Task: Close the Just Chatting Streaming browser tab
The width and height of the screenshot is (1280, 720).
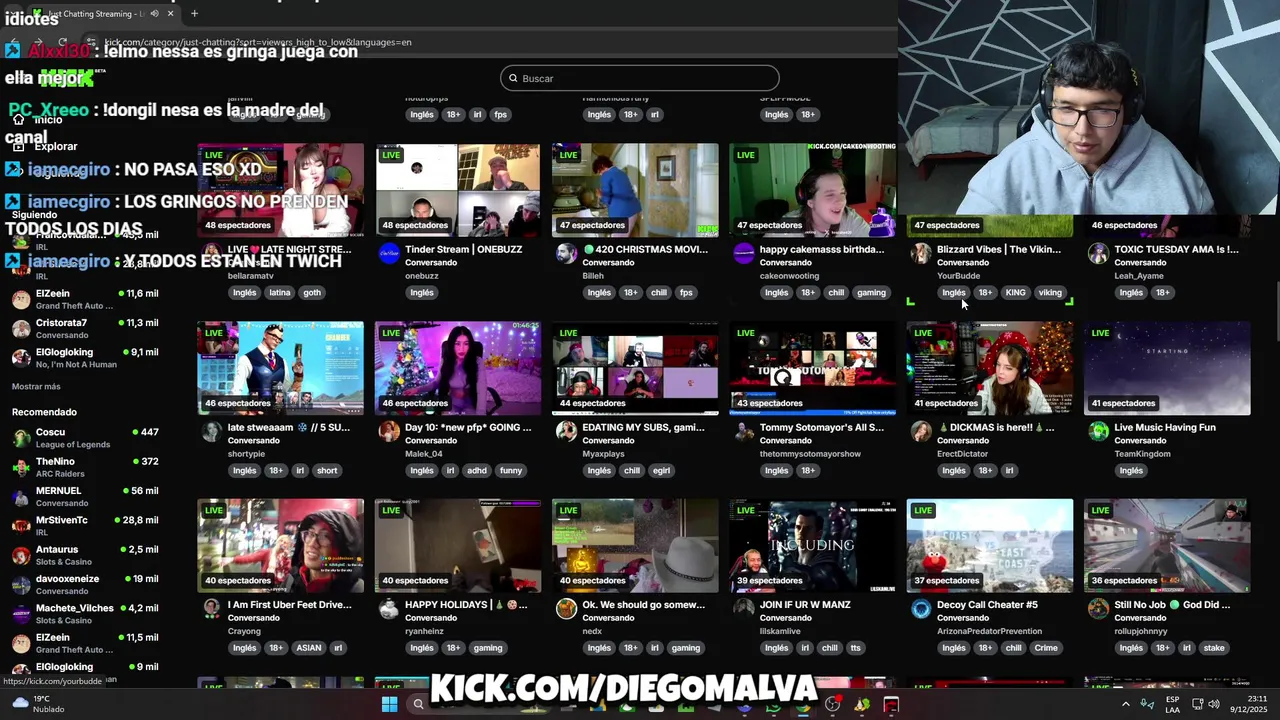Action: (x=170, y=14)
